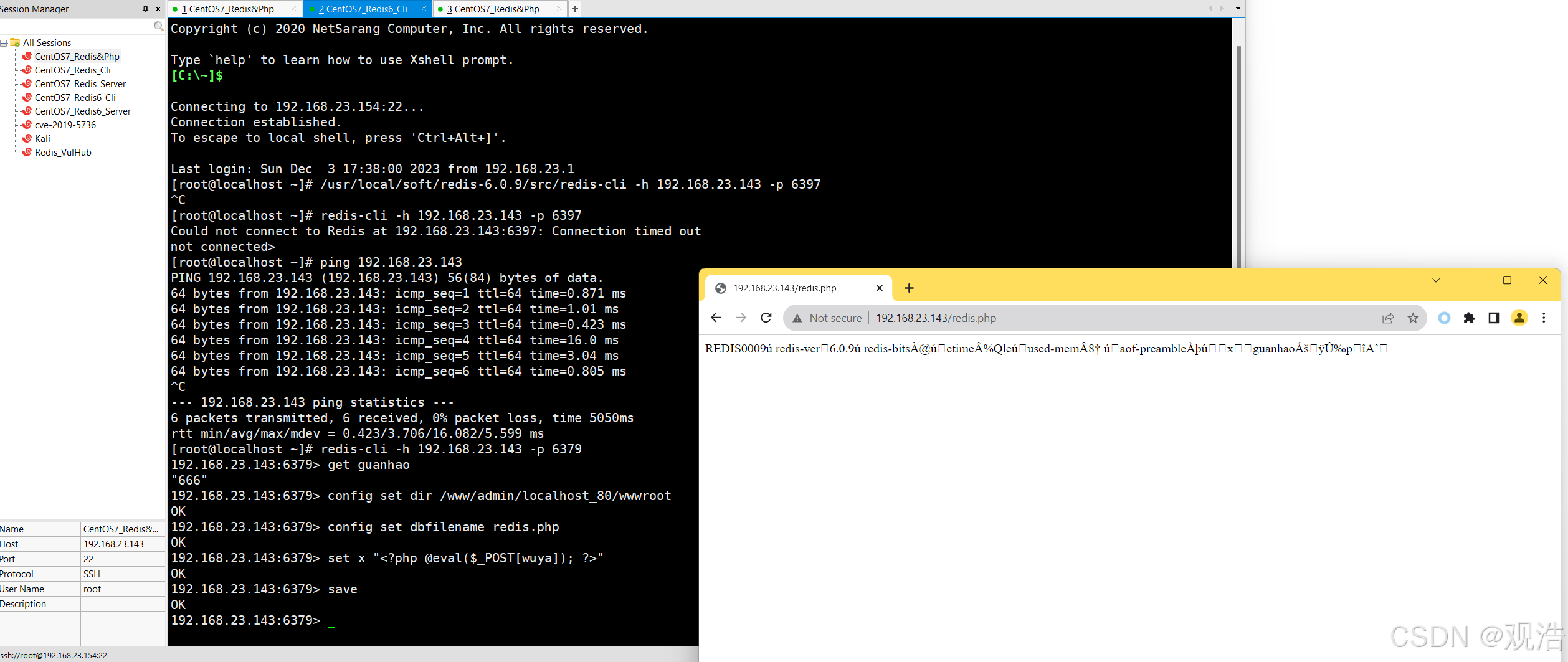
Task: Close the browser window
Action: pyautogui.click(x=1543, y=280)
